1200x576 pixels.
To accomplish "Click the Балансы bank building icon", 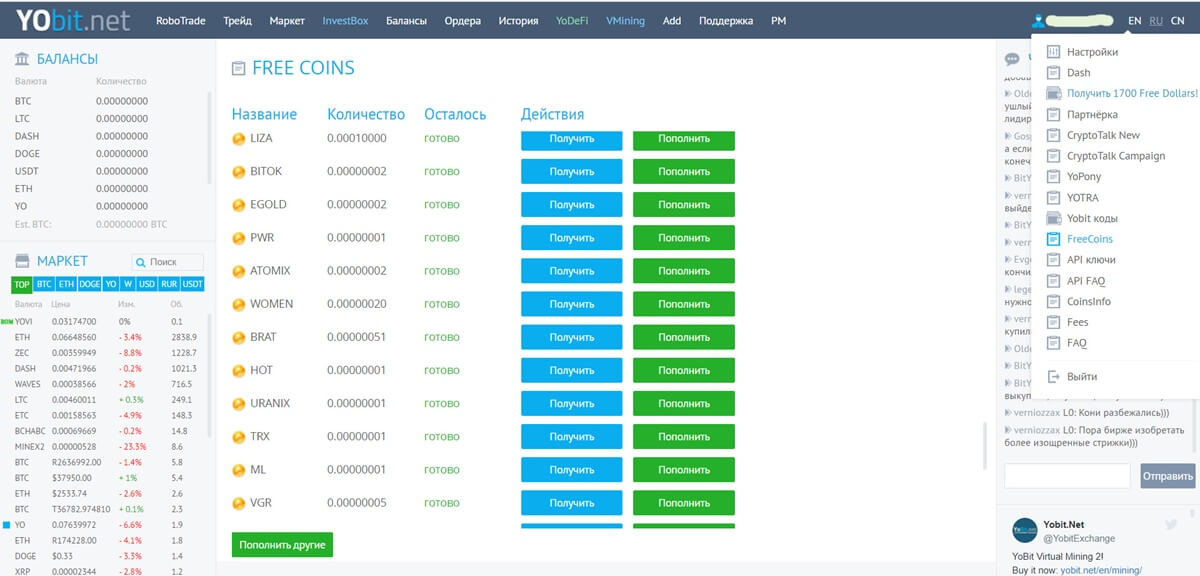I will tap(22, 59).
